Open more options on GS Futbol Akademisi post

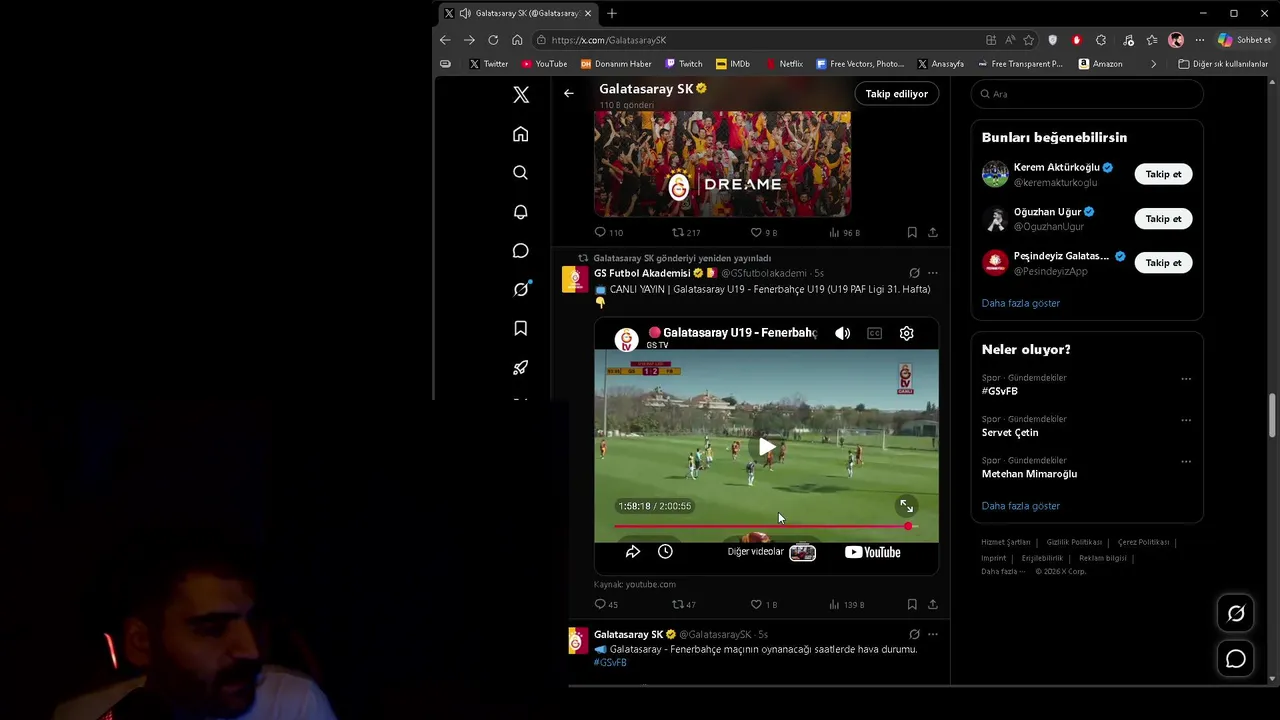tap(933, 273)
